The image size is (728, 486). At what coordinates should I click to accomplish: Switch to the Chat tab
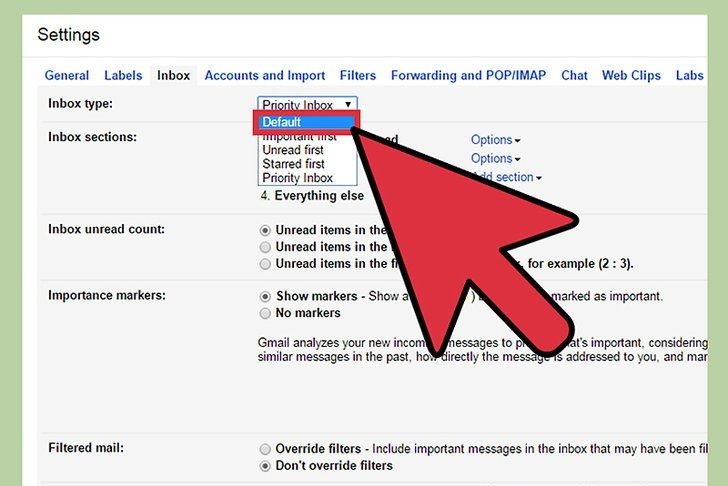(x=574, y=75)
